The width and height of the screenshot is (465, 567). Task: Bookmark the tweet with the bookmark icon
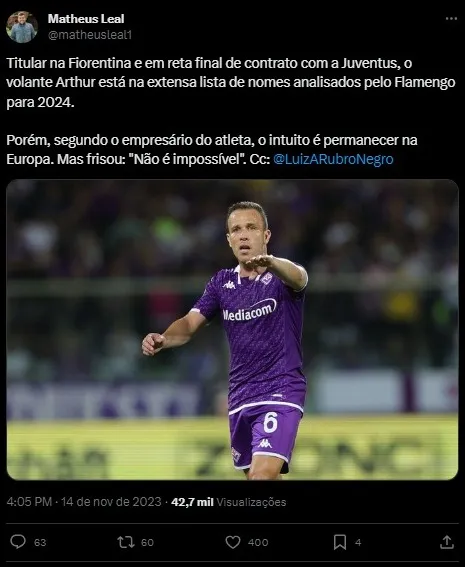pos(340,542)
